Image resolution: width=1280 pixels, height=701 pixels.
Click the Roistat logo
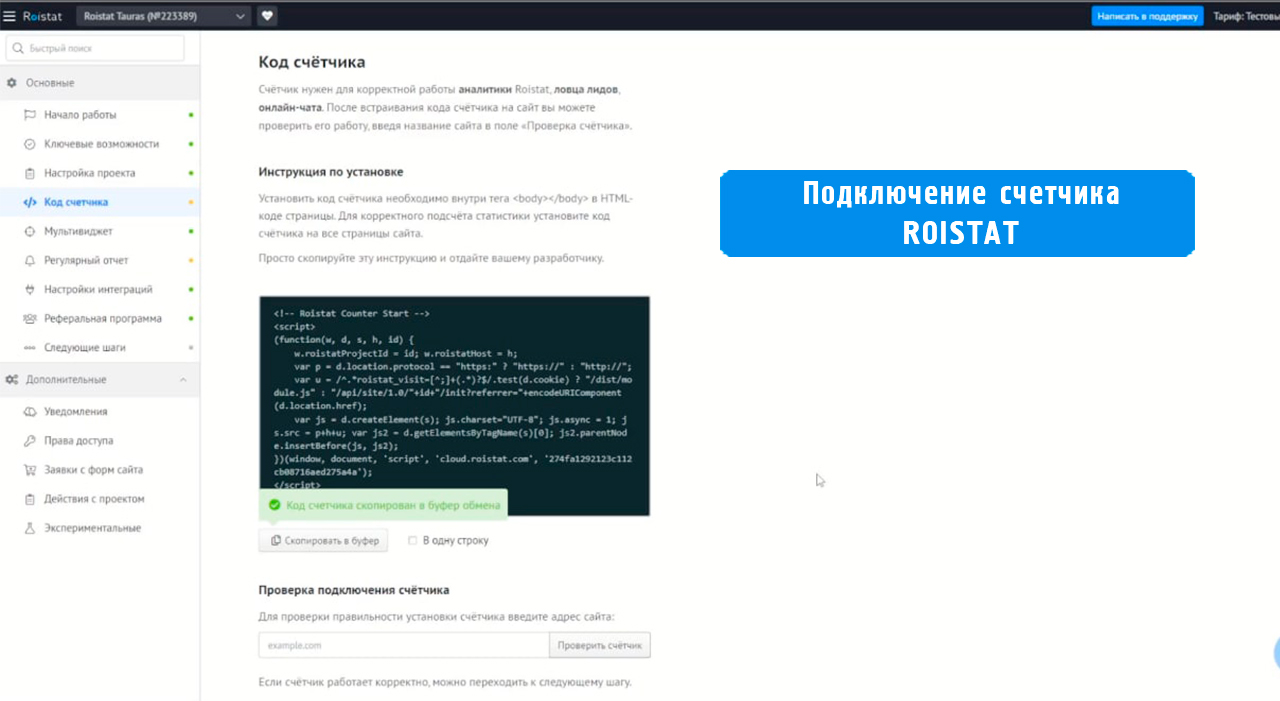[x=42, y=16]
